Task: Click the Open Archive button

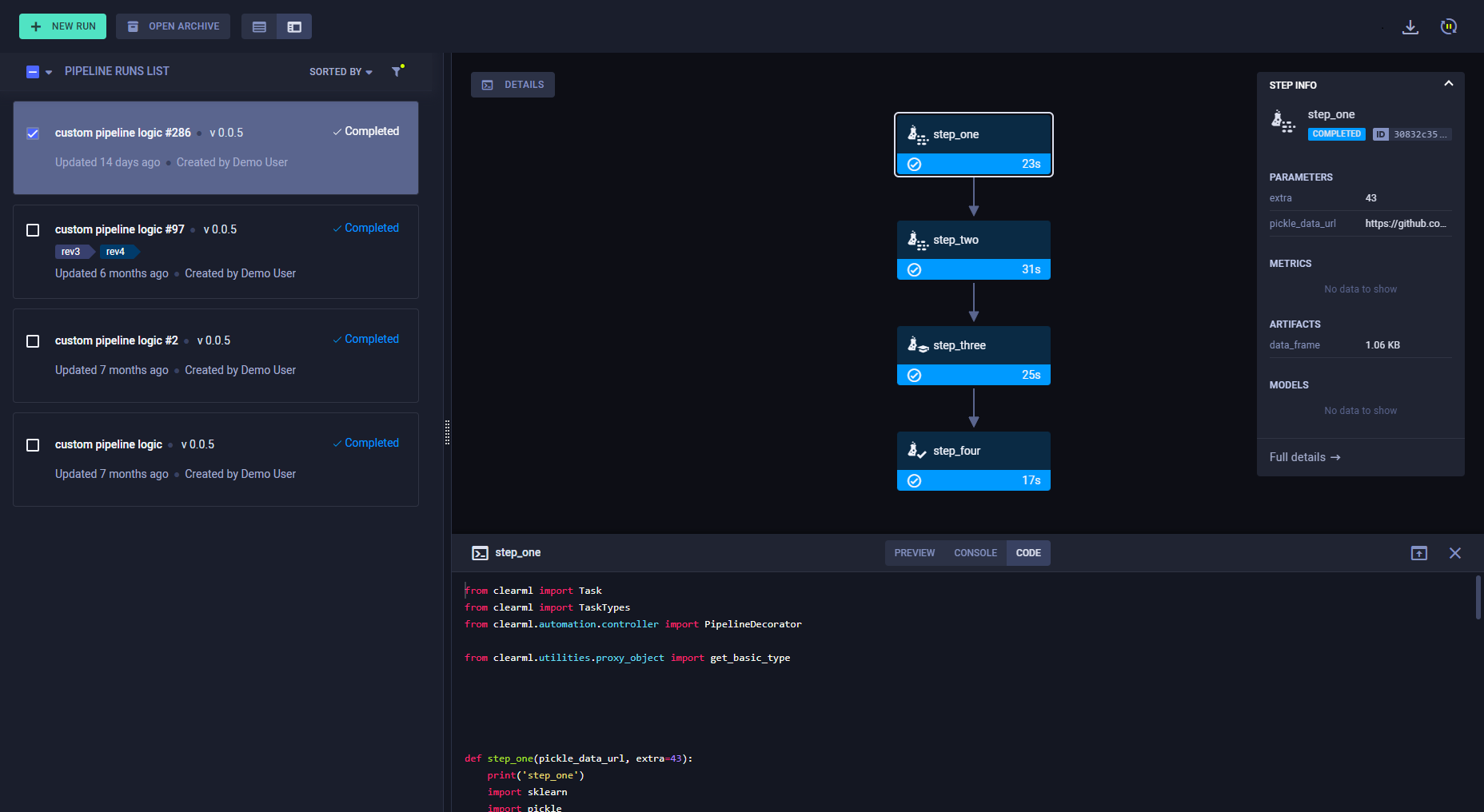Action: (173, 26)
